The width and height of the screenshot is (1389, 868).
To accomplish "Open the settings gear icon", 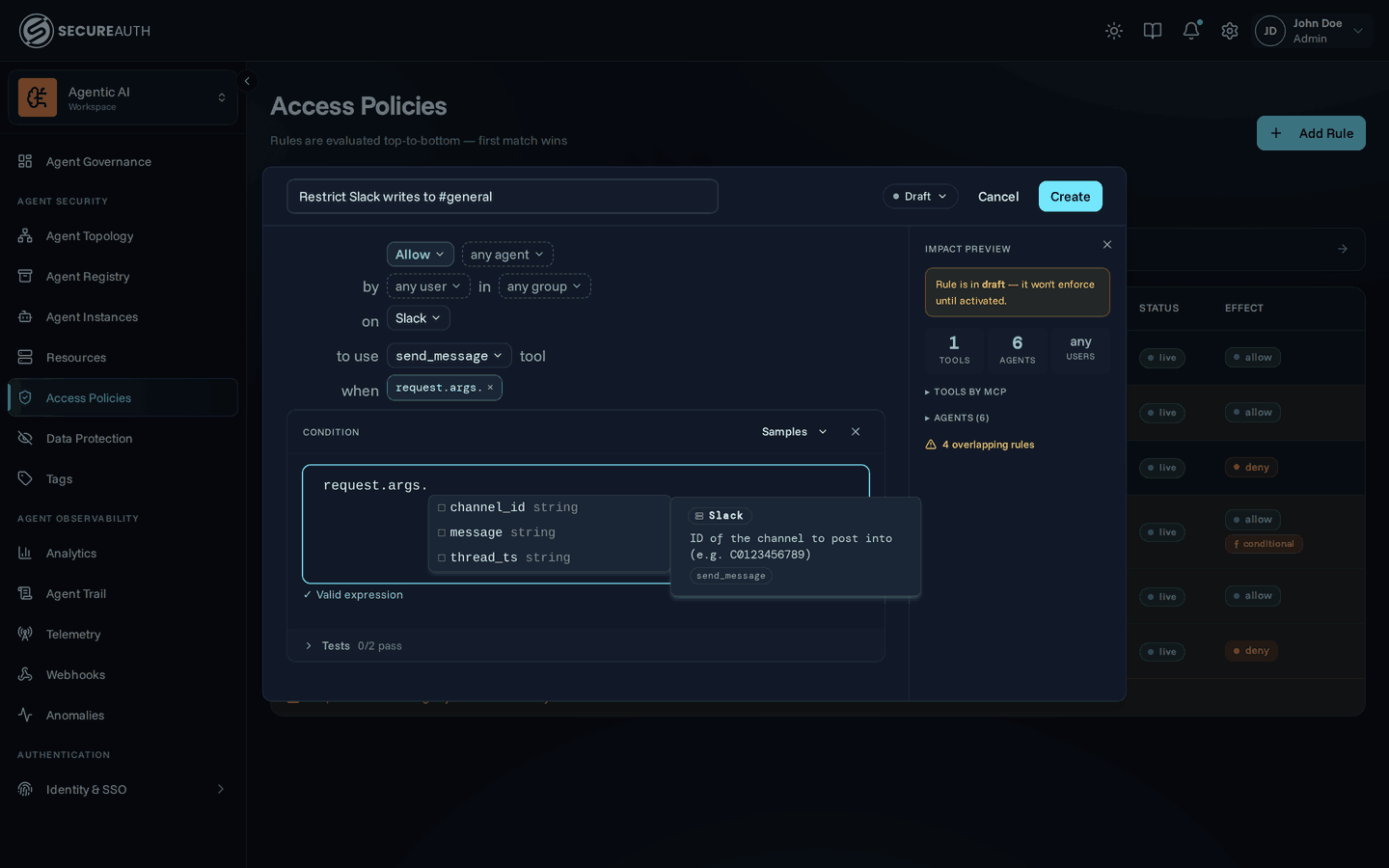I will pyautogui.click(x=1230, y=31).
